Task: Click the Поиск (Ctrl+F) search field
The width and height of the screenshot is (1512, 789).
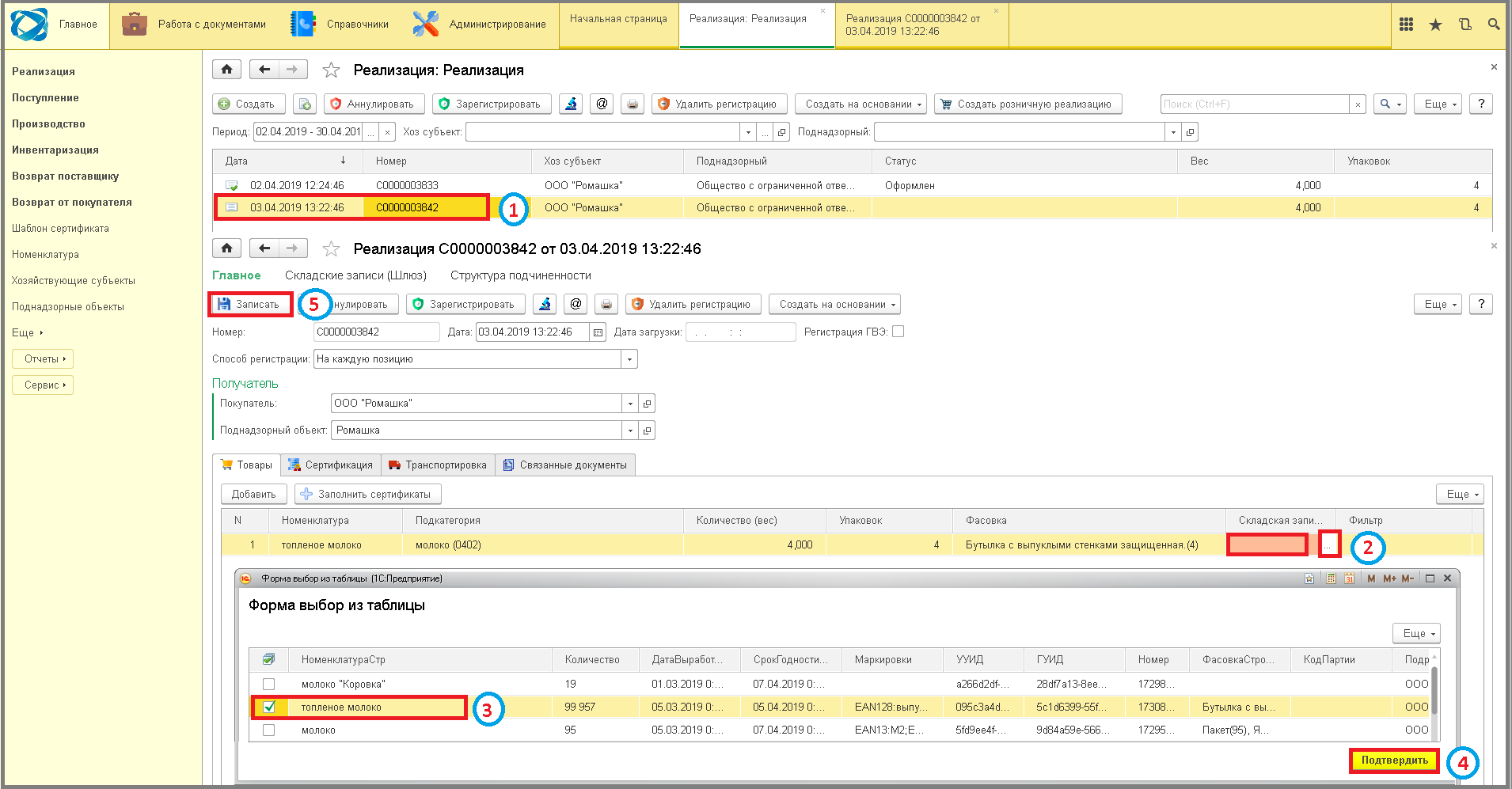Action: 1255,104
